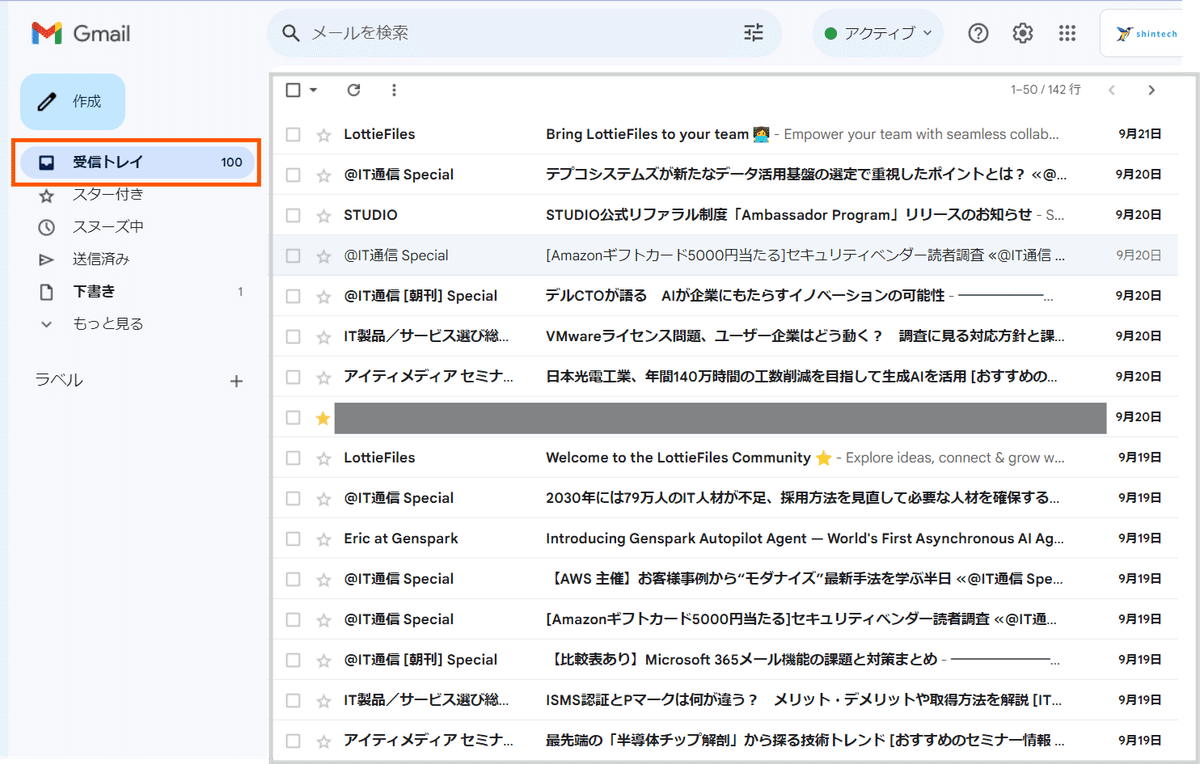Star the LottieFiles 'Bring LottieFiles to your team' email
This screenshot has width=1200, height=764.
coord(323,135)
